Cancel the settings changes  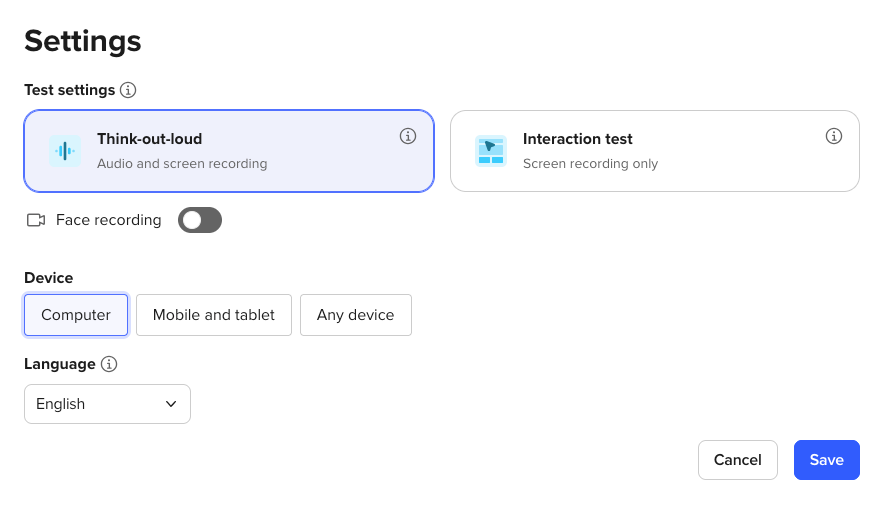(x=738, y=460)
